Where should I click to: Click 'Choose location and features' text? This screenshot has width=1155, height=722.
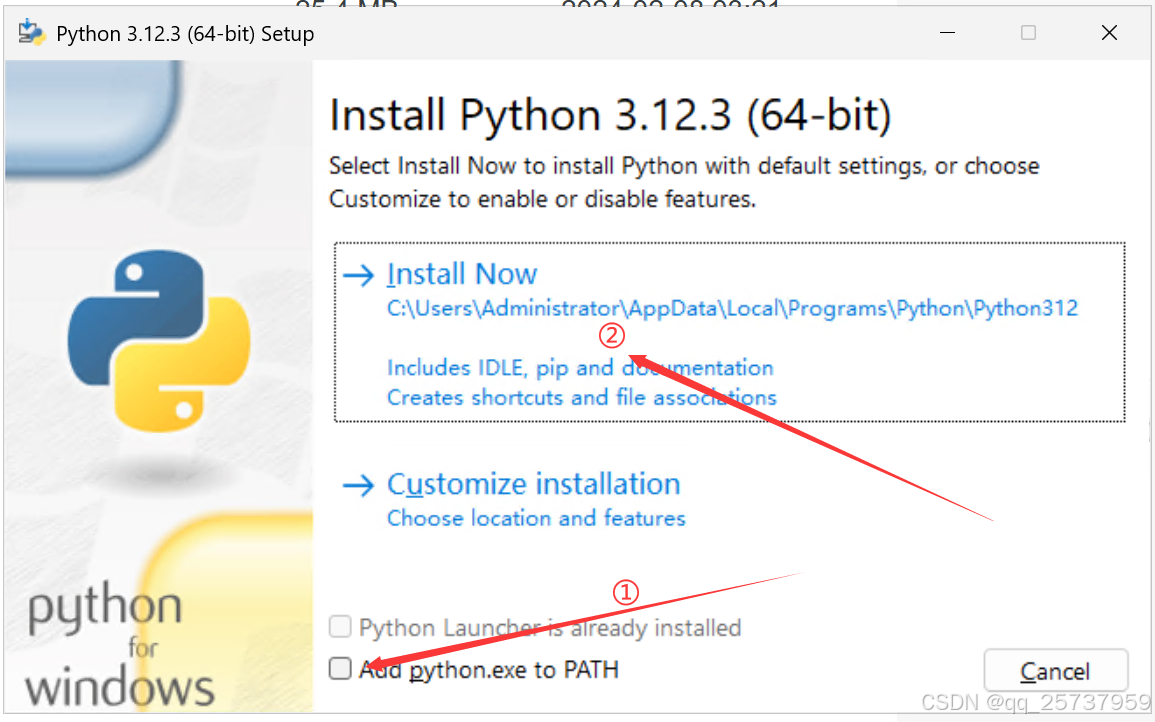(x=536, y=518)
